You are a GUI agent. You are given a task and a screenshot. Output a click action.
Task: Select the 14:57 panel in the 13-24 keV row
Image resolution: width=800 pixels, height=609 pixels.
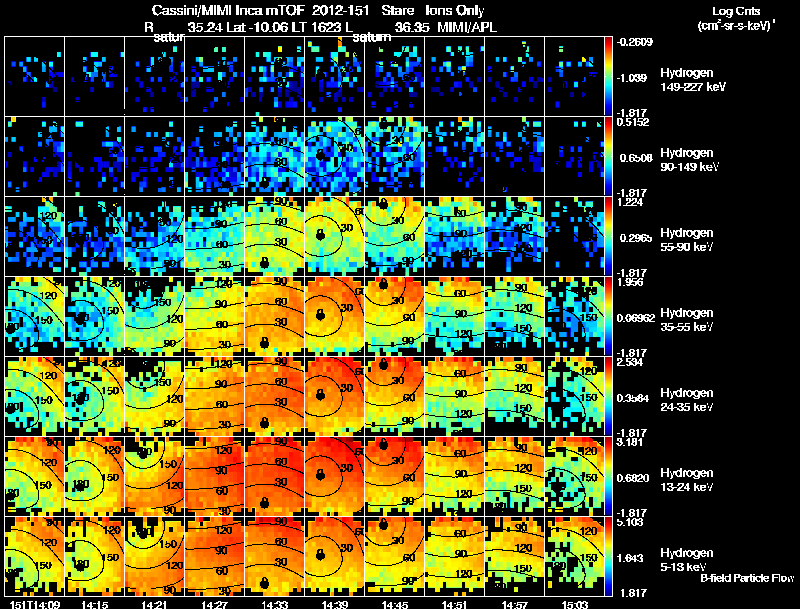point(514,477)
